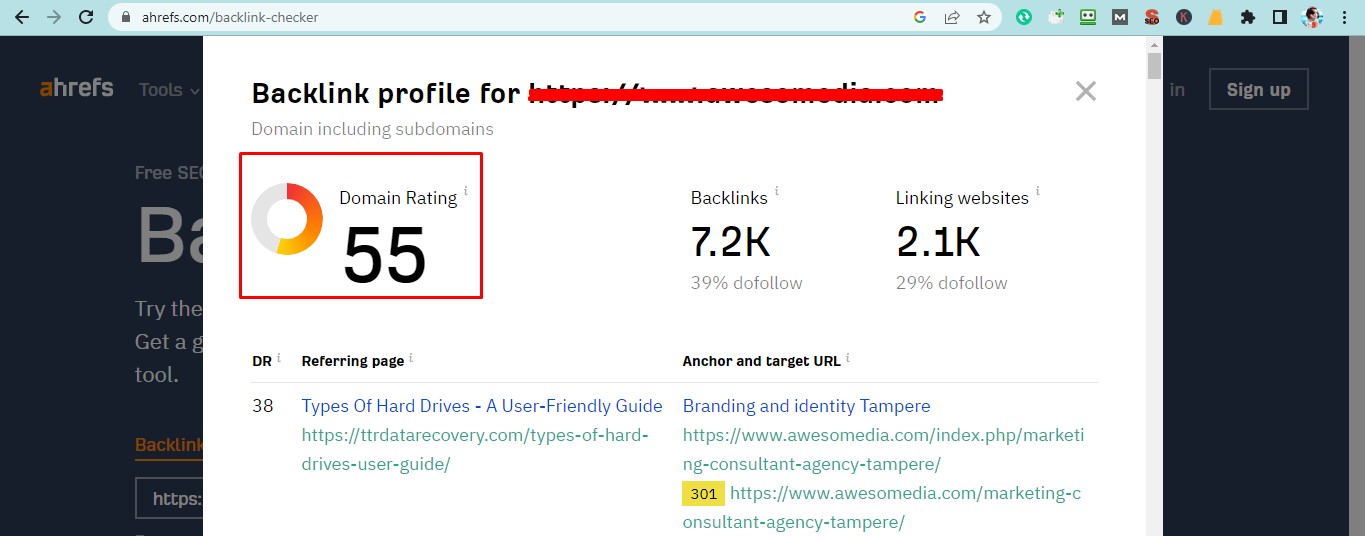Click the browser back arrow
The height and width of the screenshot is (536, 1365).
pyautogui.click(x=22, y=17)
